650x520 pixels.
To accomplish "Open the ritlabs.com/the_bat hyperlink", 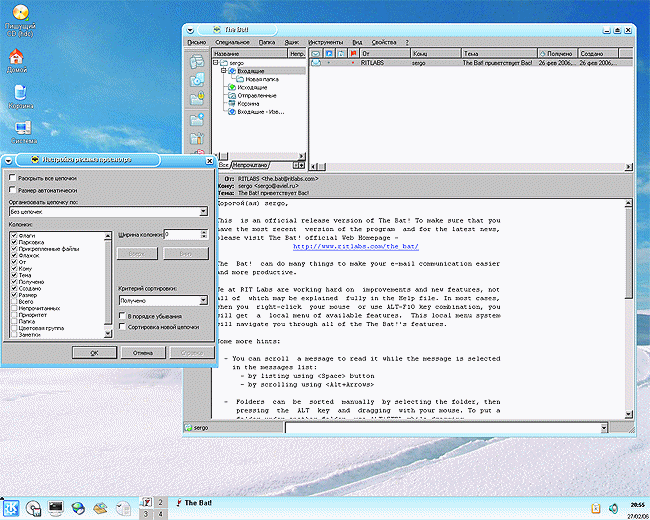I will click(x=356, y=246).
